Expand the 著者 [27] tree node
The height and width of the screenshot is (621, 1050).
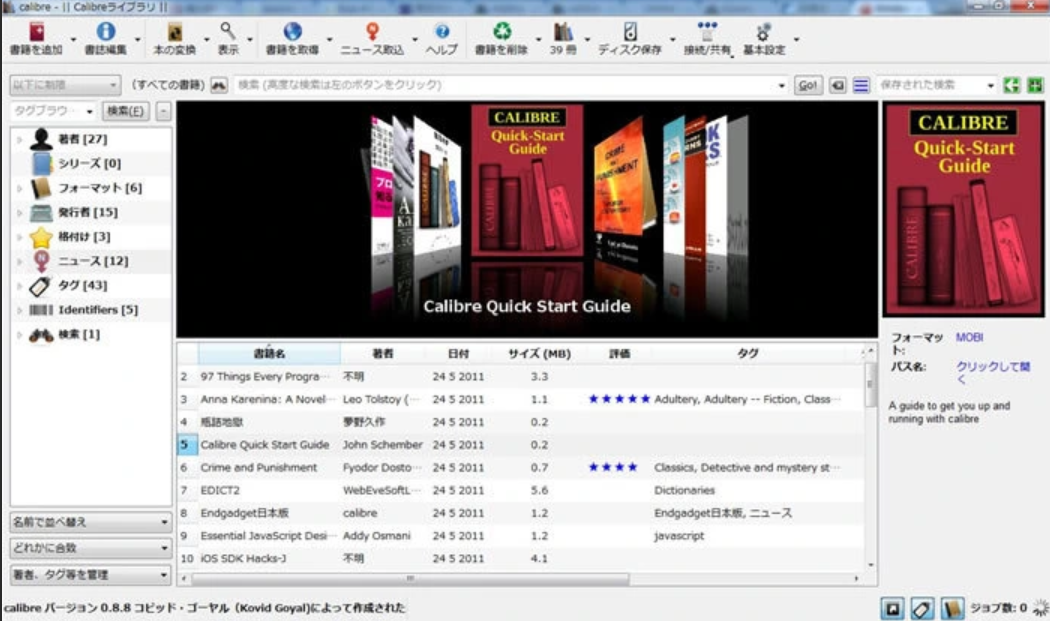(x=19, y=139)
